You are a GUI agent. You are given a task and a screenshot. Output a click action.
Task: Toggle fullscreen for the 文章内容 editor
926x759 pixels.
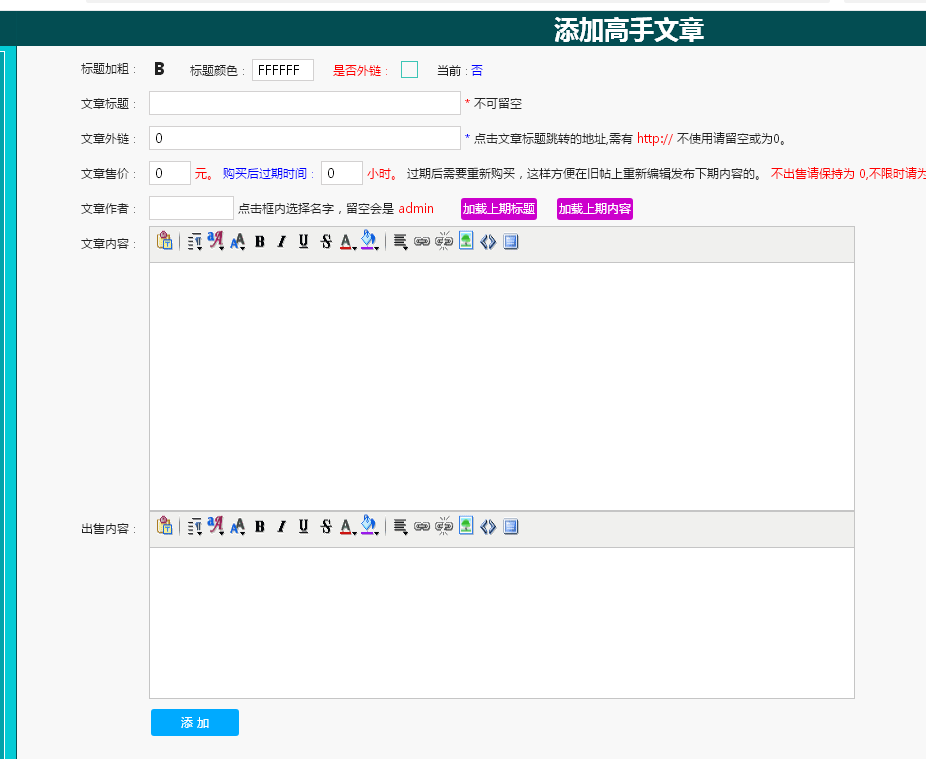point(511,242)
